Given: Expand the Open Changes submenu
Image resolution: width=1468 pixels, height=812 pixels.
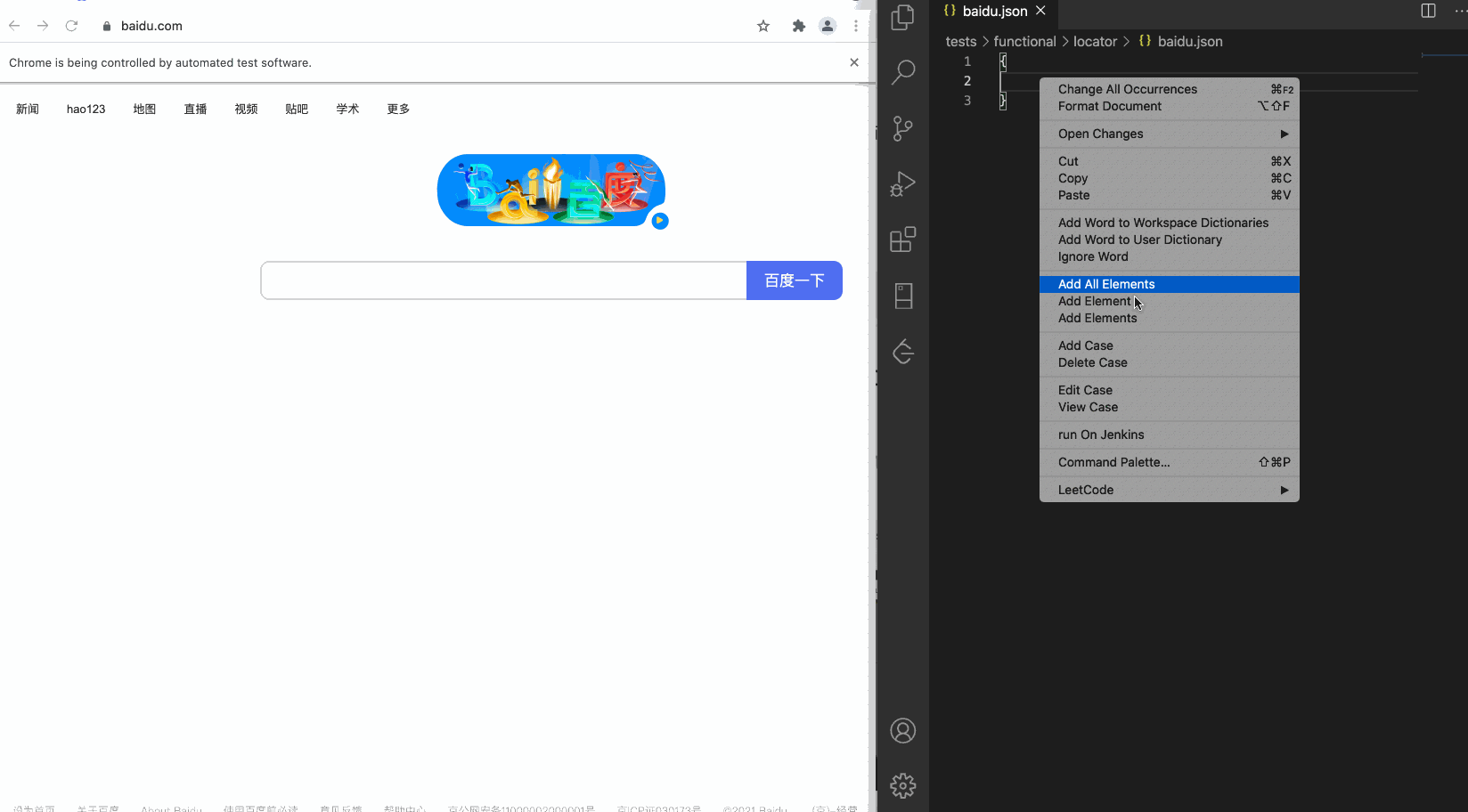Looking at the screenshot, I should [x=1170, y=134].
